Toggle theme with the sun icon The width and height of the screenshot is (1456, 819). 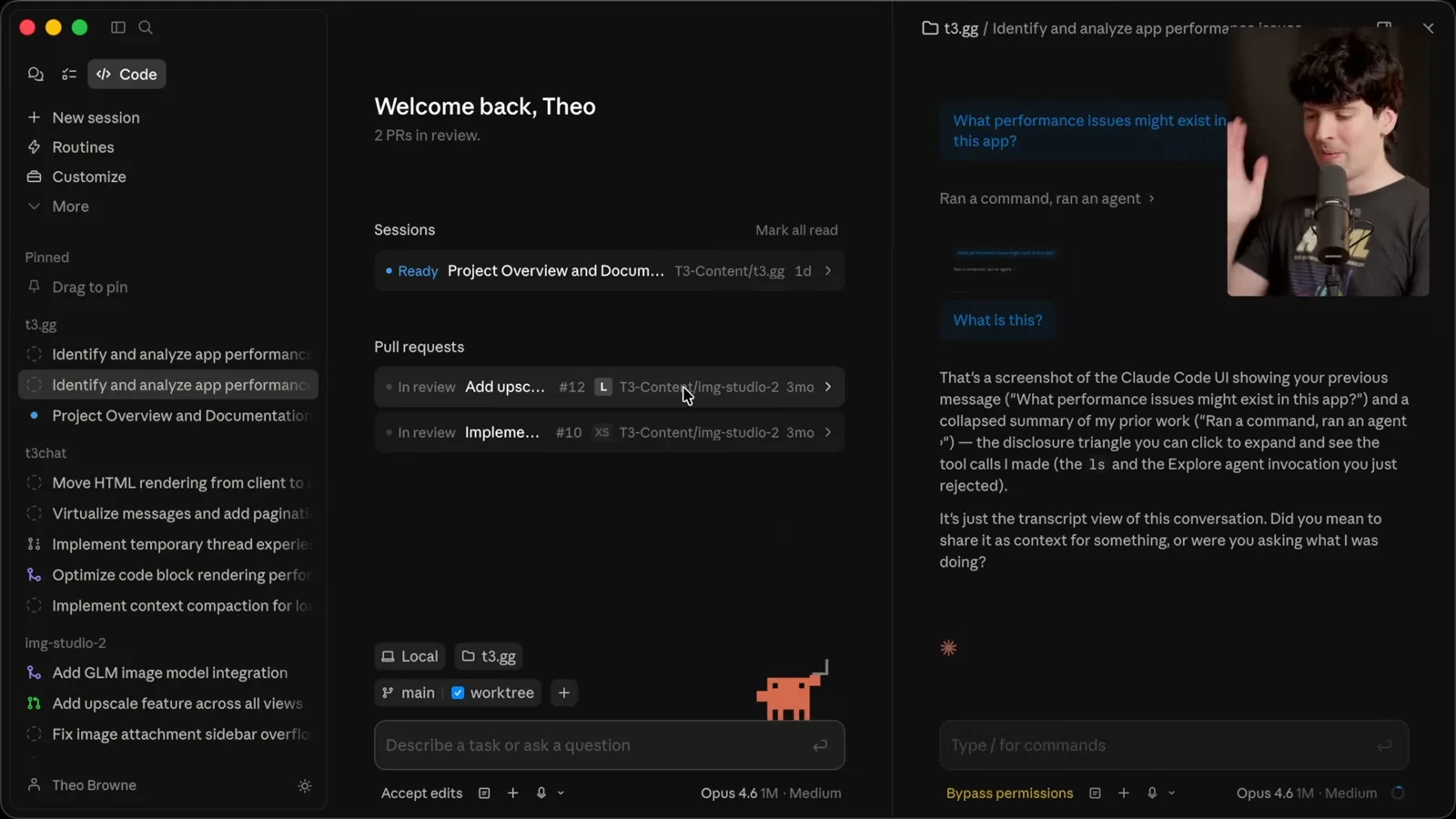305,785
